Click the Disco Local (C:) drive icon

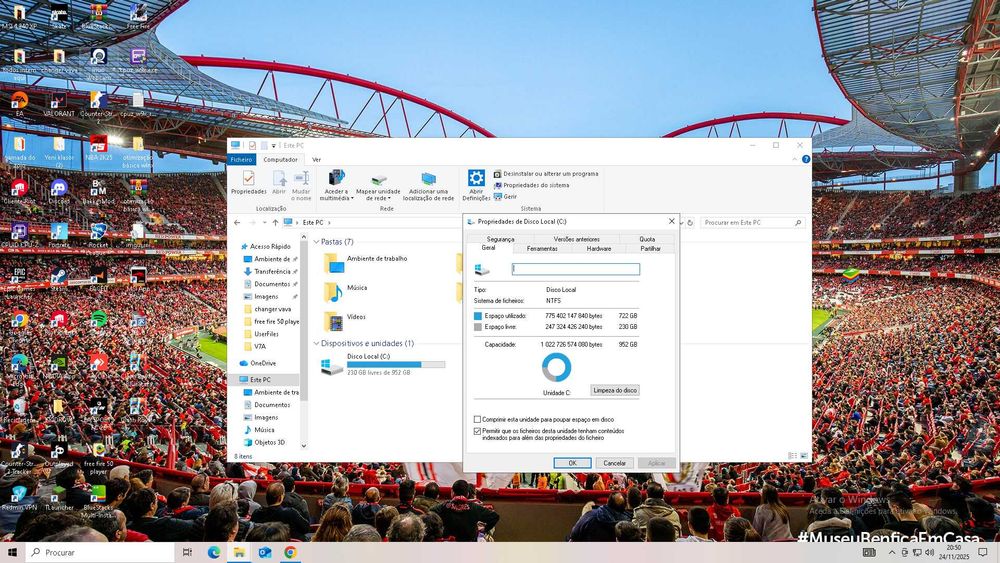point(332,365)
